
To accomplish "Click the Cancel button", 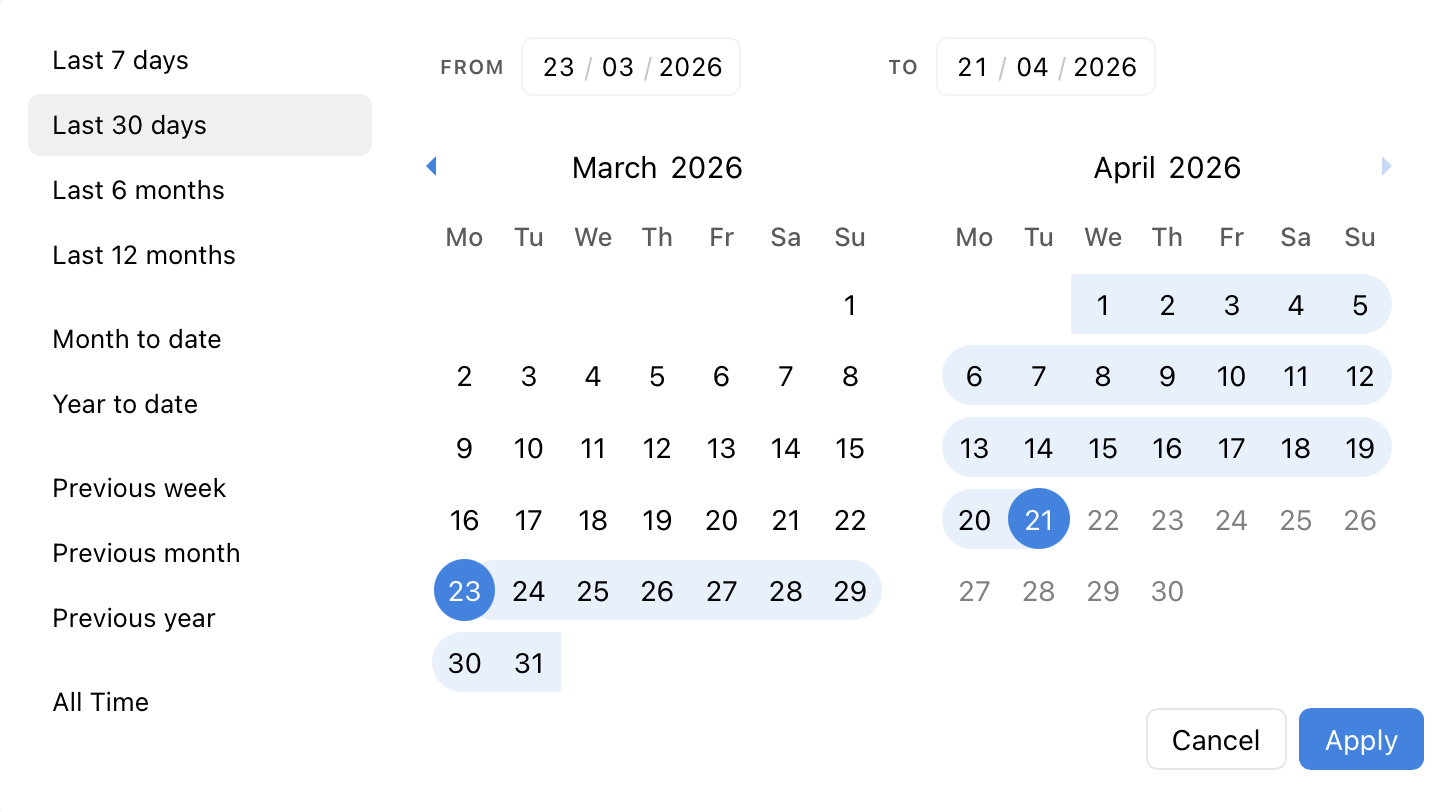I will [1216, 740].
